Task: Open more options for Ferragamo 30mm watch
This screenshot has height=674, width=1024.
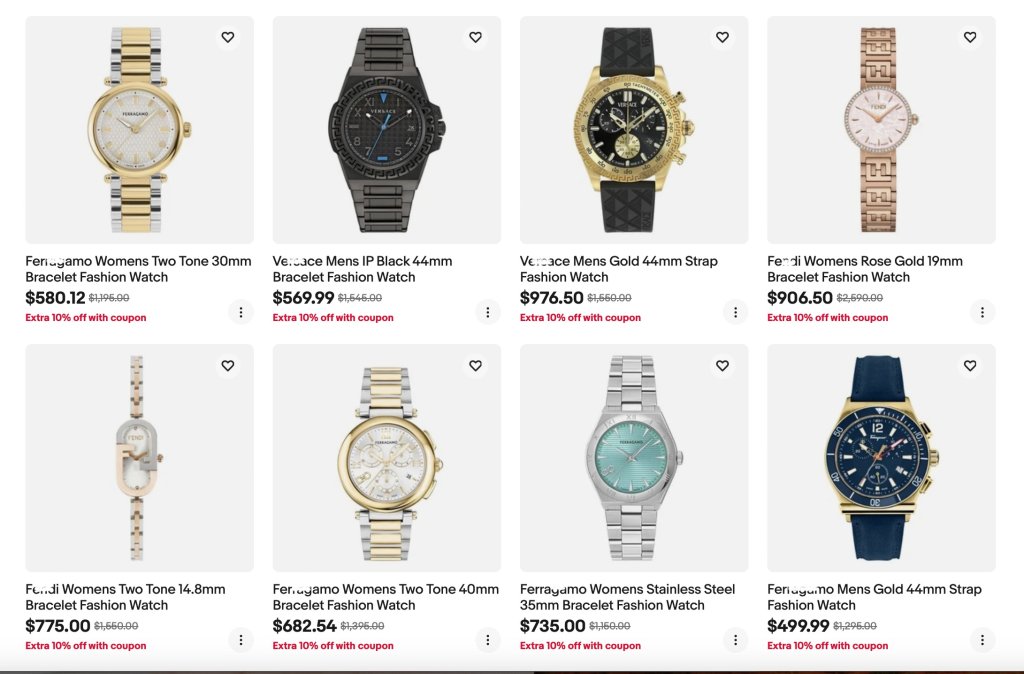Action: (x=241, y=312)
